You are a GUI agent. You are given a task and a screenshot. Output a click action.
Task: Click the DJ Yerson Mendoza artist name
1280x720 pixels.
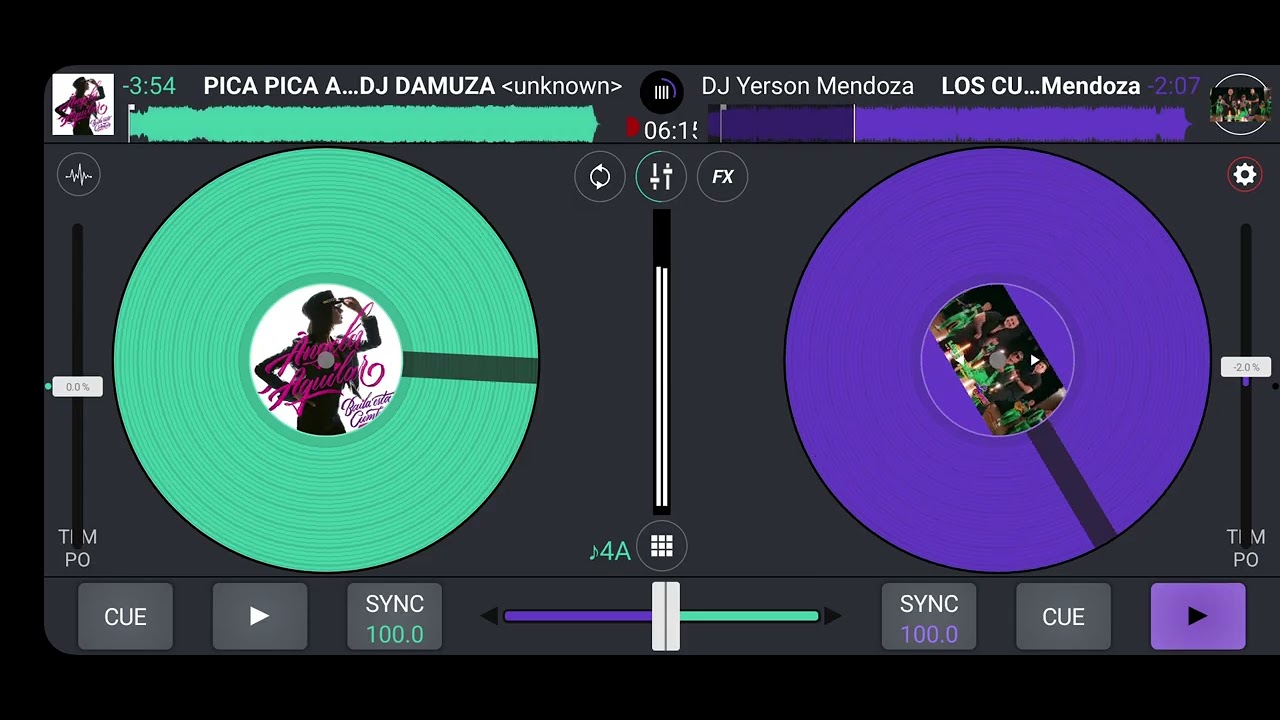click(x=807, y=86)
